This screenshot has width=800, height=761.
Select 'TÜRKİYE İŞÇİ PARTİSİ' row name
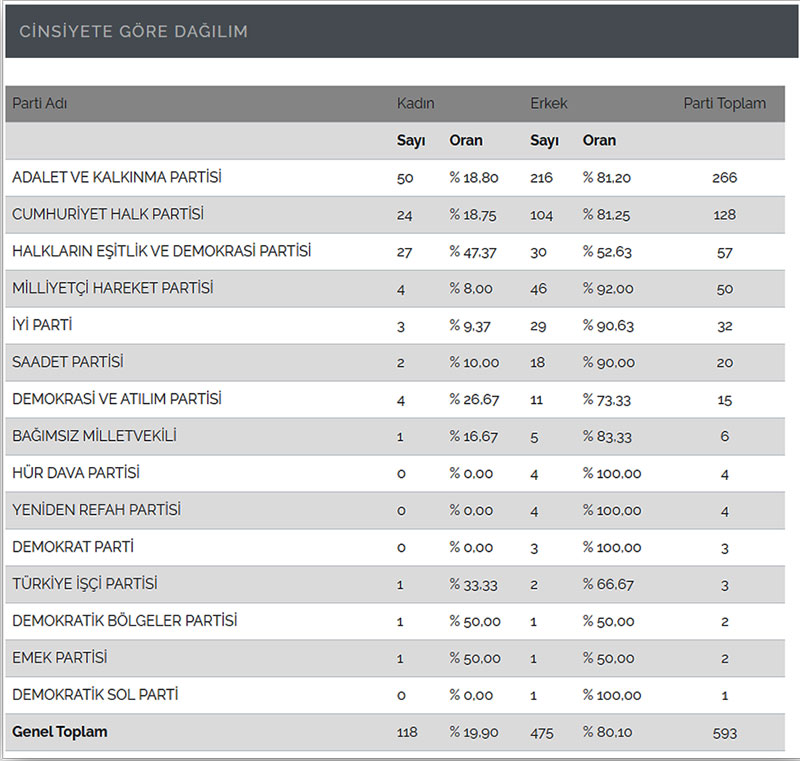pos(85,584)
